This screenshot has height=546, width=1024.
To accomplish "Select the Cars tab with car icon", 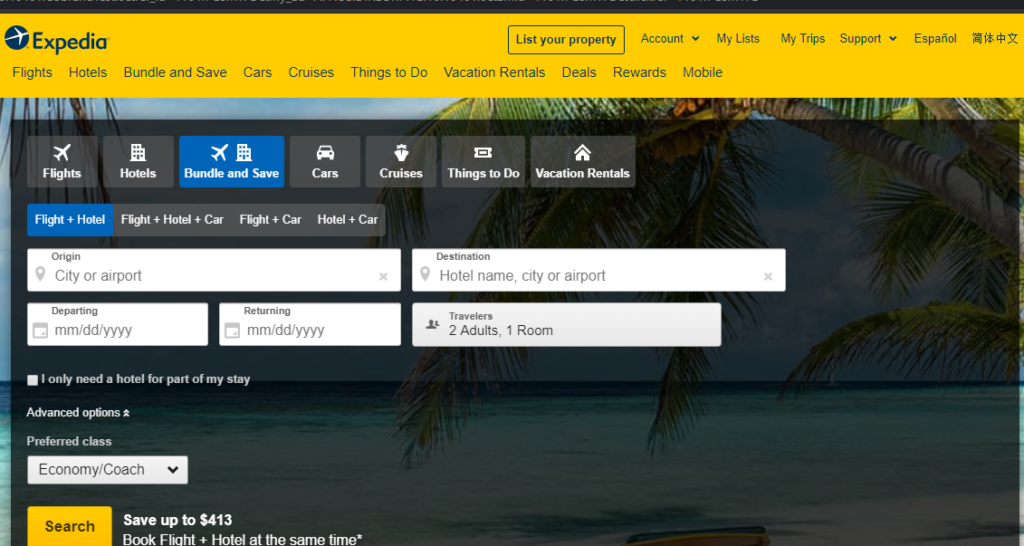I will 325,162.
